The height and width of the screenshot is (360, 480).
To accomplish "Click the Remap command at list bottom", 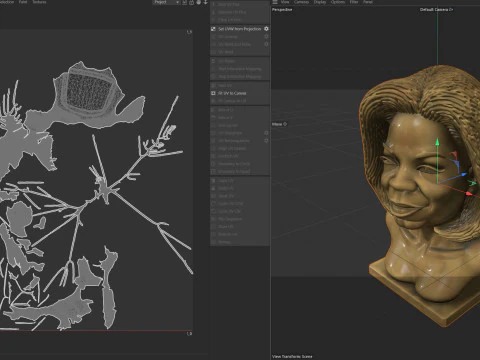I will (x=224, y=242).
